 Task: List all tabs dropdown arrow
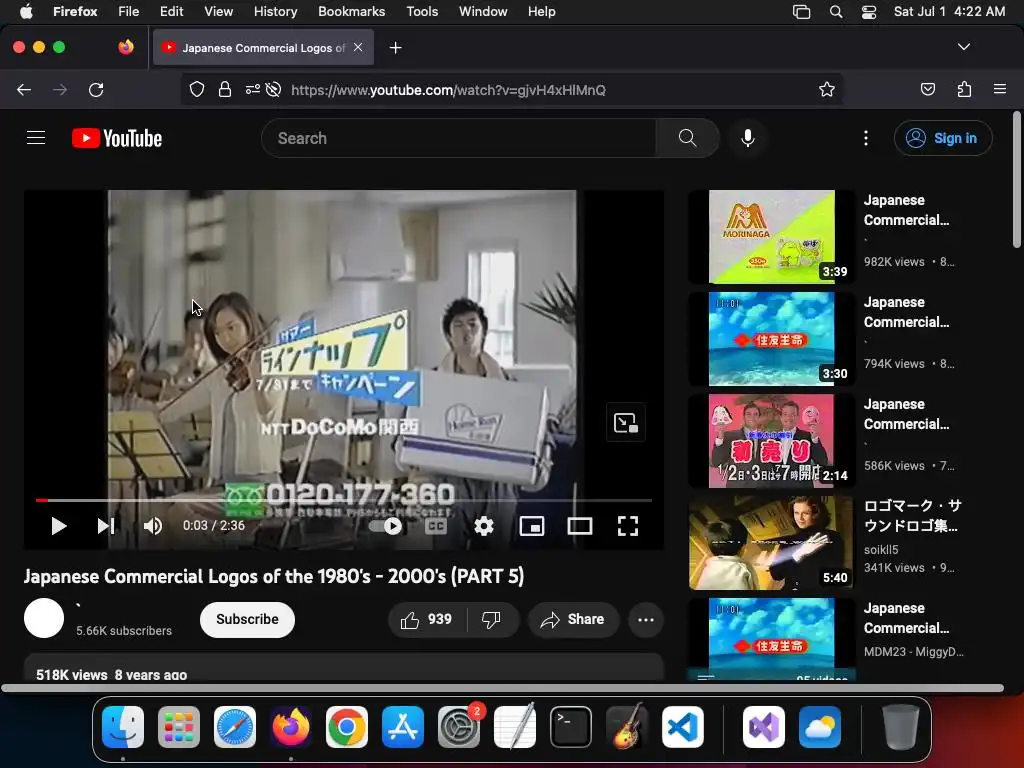click(964, 47)
